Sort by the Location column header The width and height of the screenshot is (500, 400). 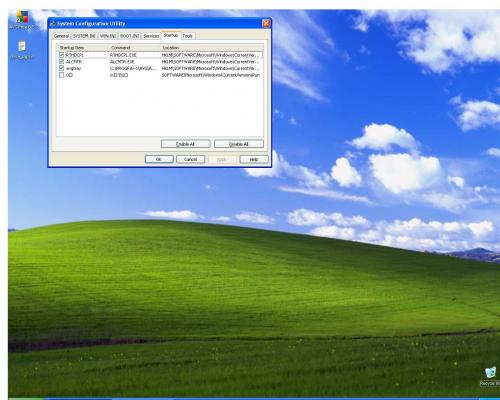pos(212,48)
